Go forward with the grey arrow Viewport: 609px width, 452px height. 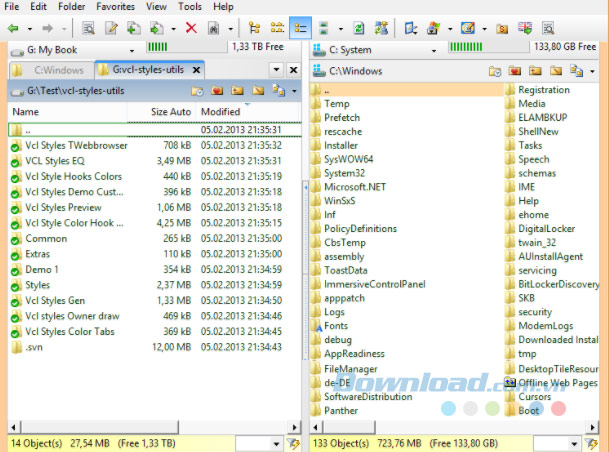pos(47,28)
